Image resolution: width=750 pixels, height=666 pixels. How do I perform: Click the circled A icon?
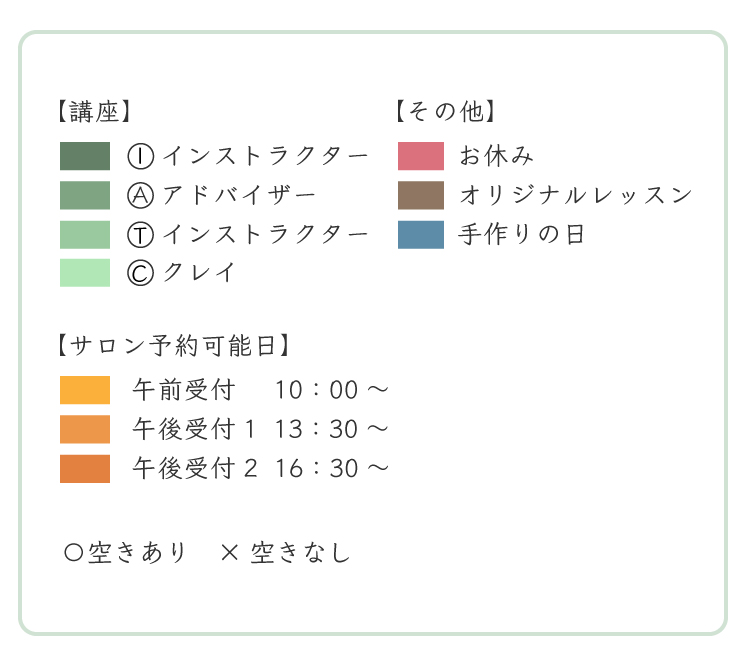(x=141, y=196)
